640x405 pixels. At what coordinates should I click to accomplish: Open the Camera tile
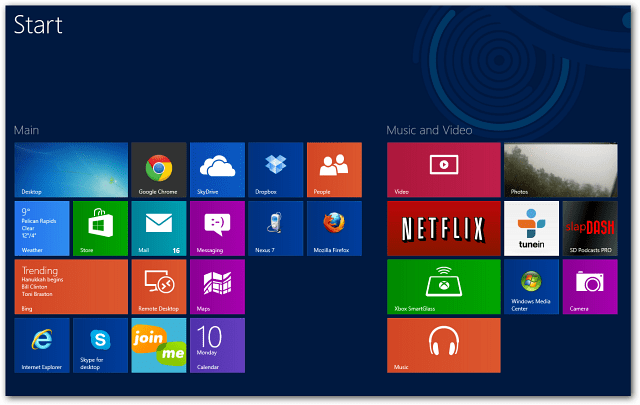coord(590,287)
